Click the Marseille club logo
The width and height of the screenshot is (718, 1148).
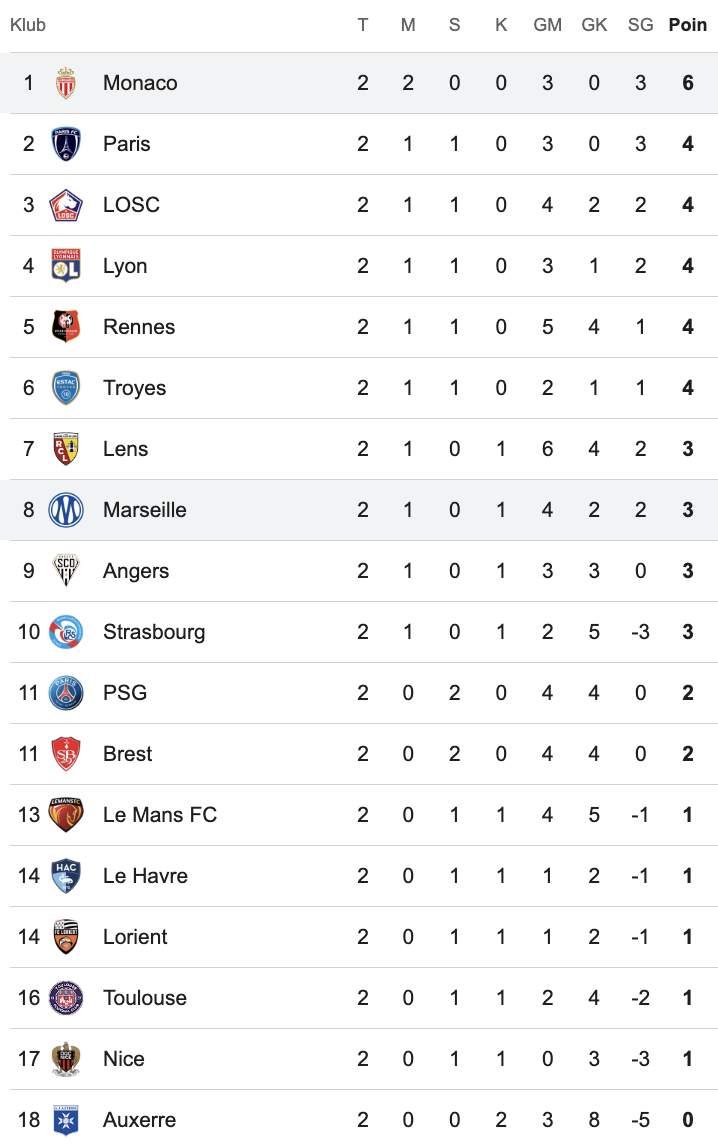[x=66, y=510]
